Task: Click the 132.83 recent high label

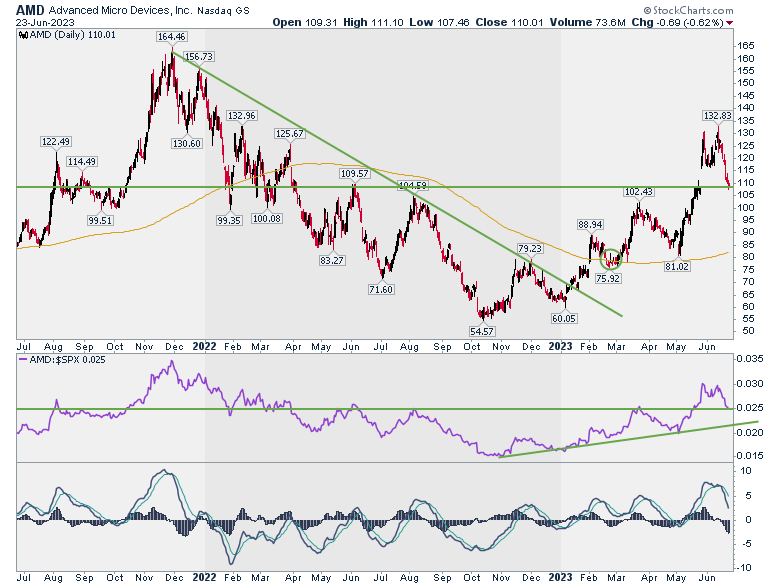Action: (717, 116)
